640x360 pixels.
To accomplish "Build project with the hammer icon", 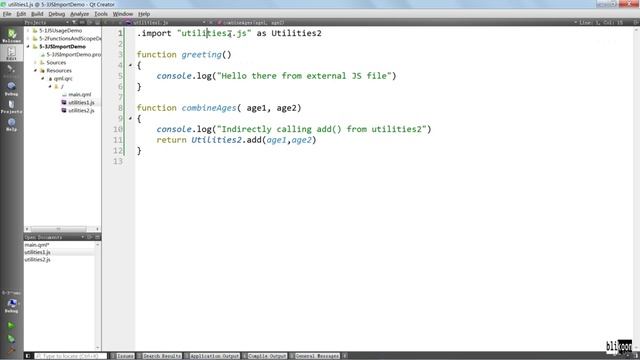I will (x=11, y=349).
